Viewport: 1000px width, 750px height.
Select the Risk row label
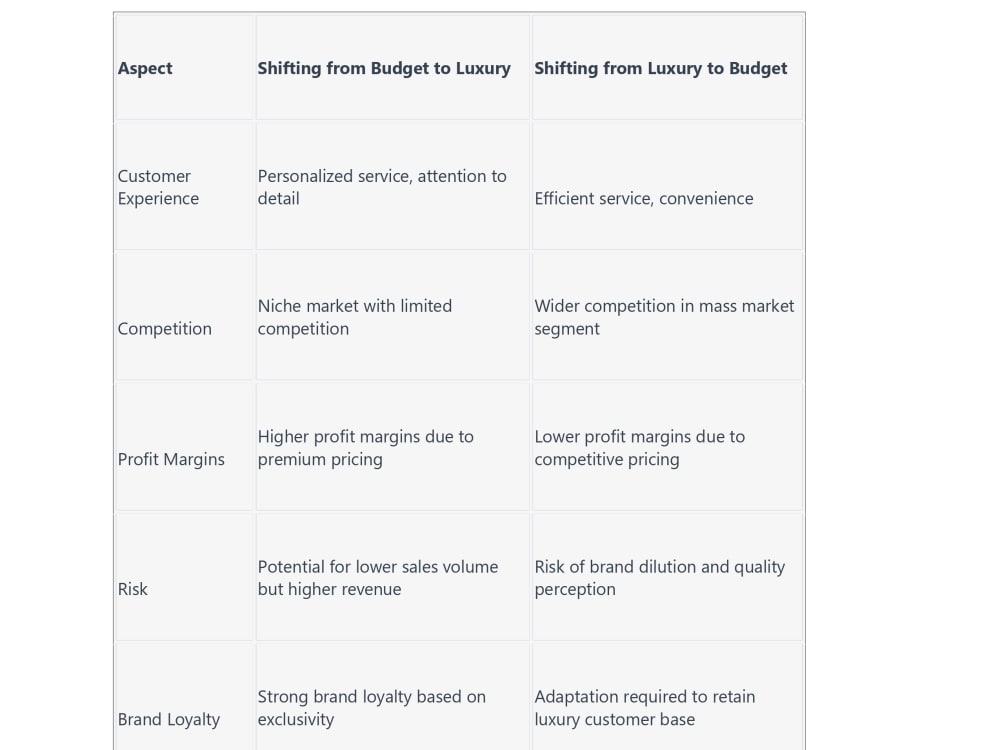[132, 589]
